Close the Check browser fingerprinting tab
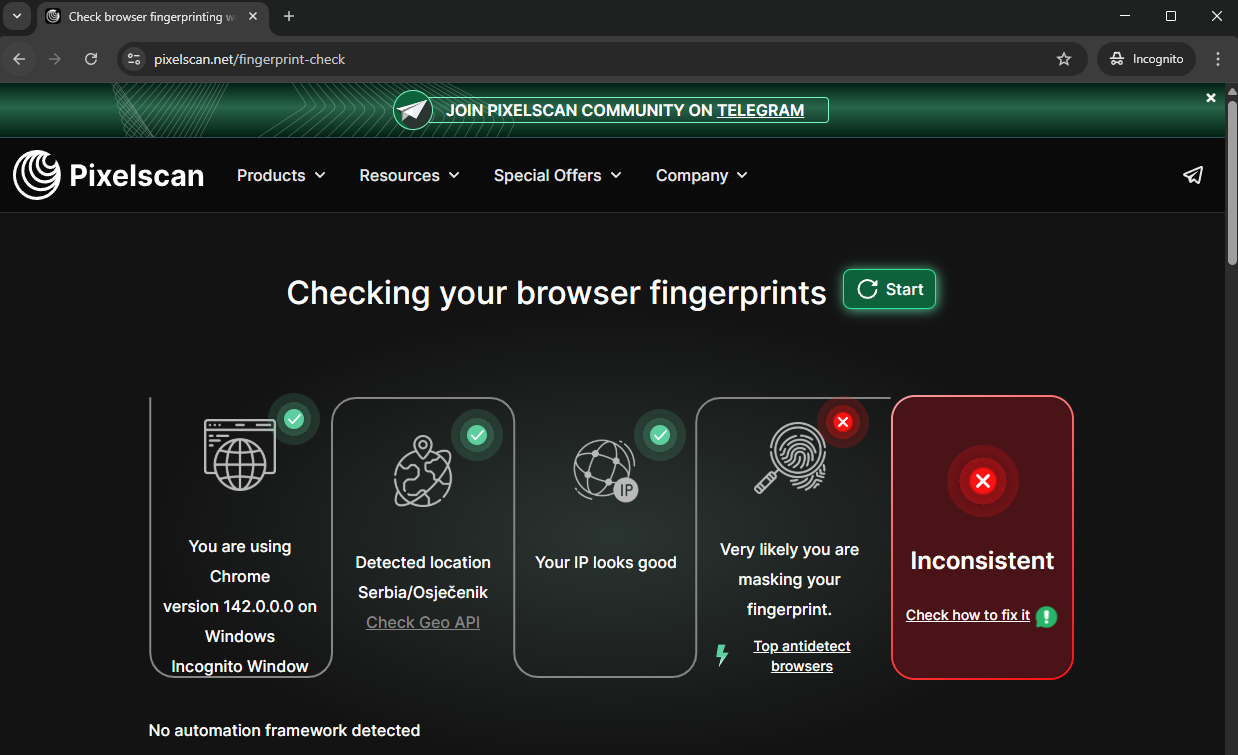Viewport: 1238px width, 755px height. [x=253, y=17]
